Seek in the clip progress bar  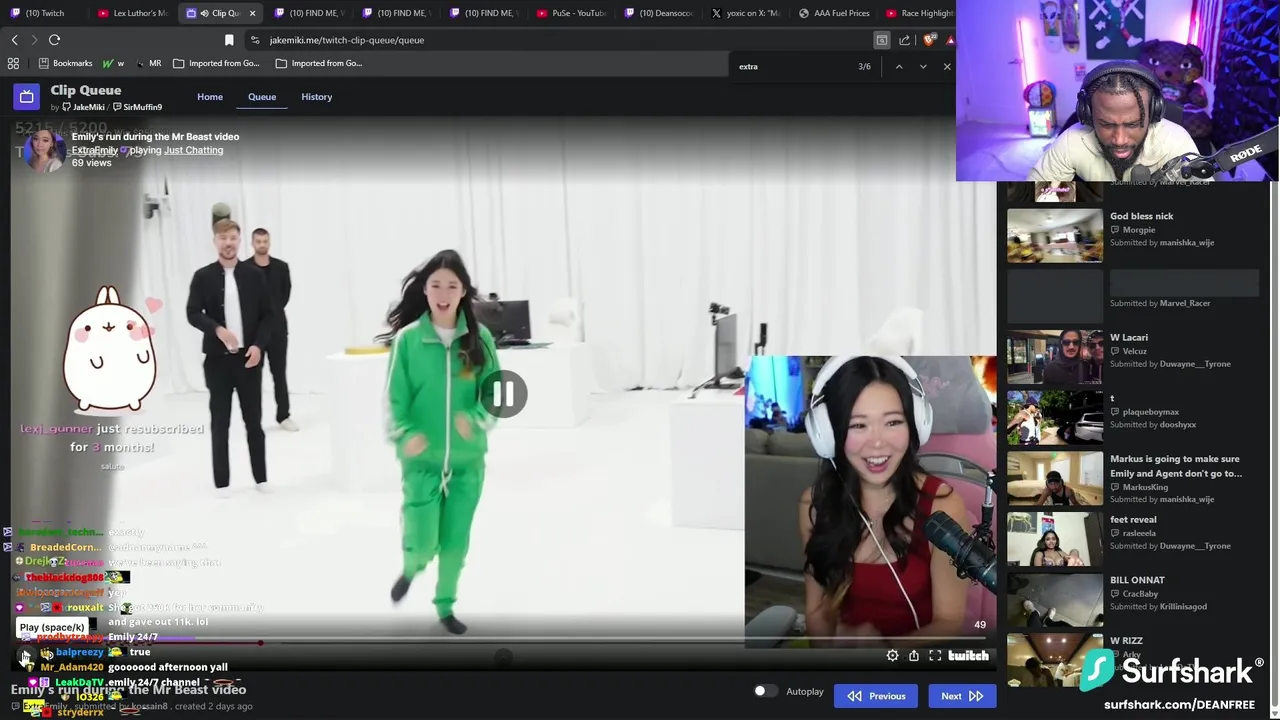tap(503, 640)
